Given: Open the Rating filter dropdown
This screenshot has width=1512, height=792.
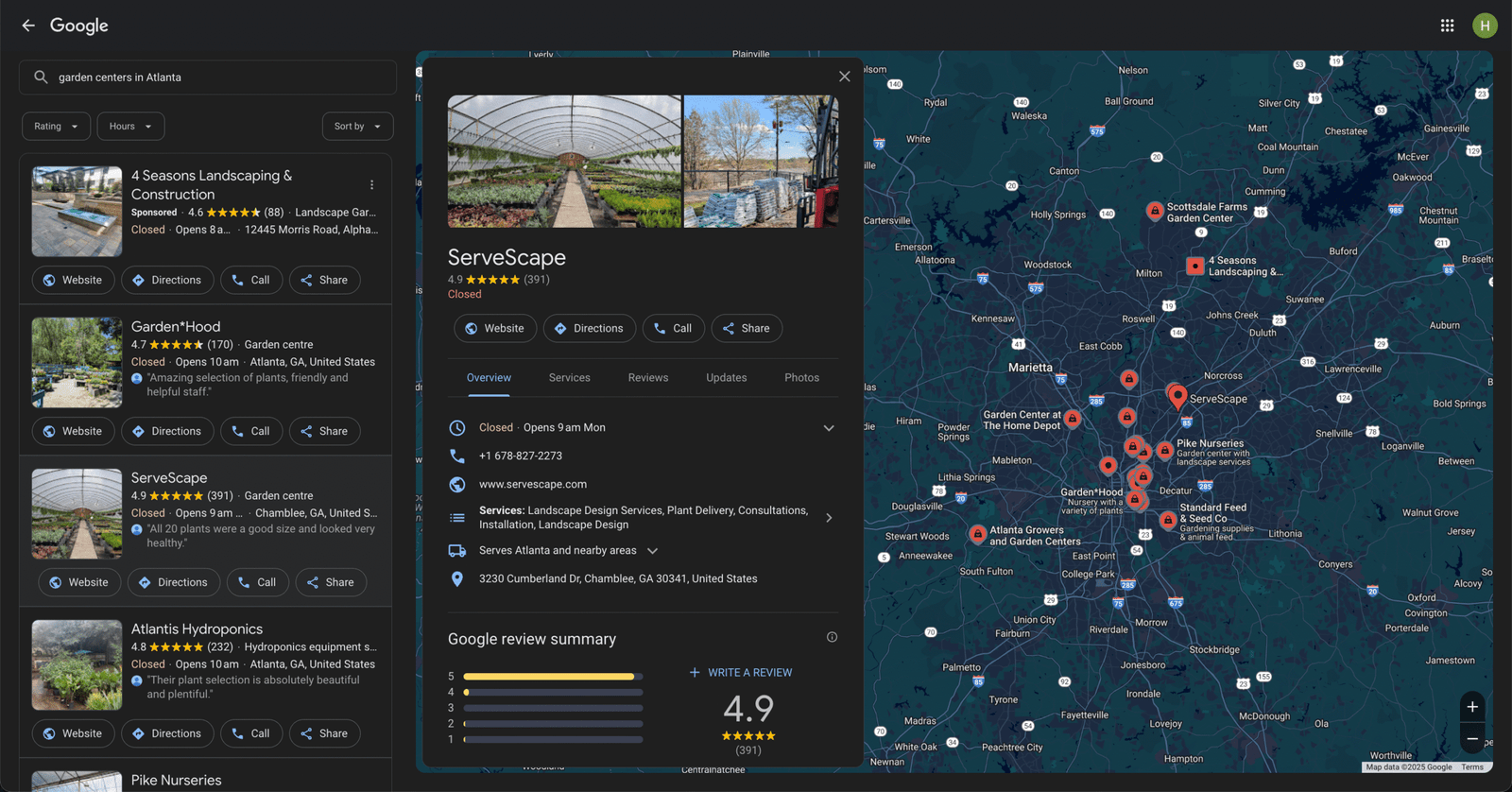Looking at the screenshot, I should point(56,126).
